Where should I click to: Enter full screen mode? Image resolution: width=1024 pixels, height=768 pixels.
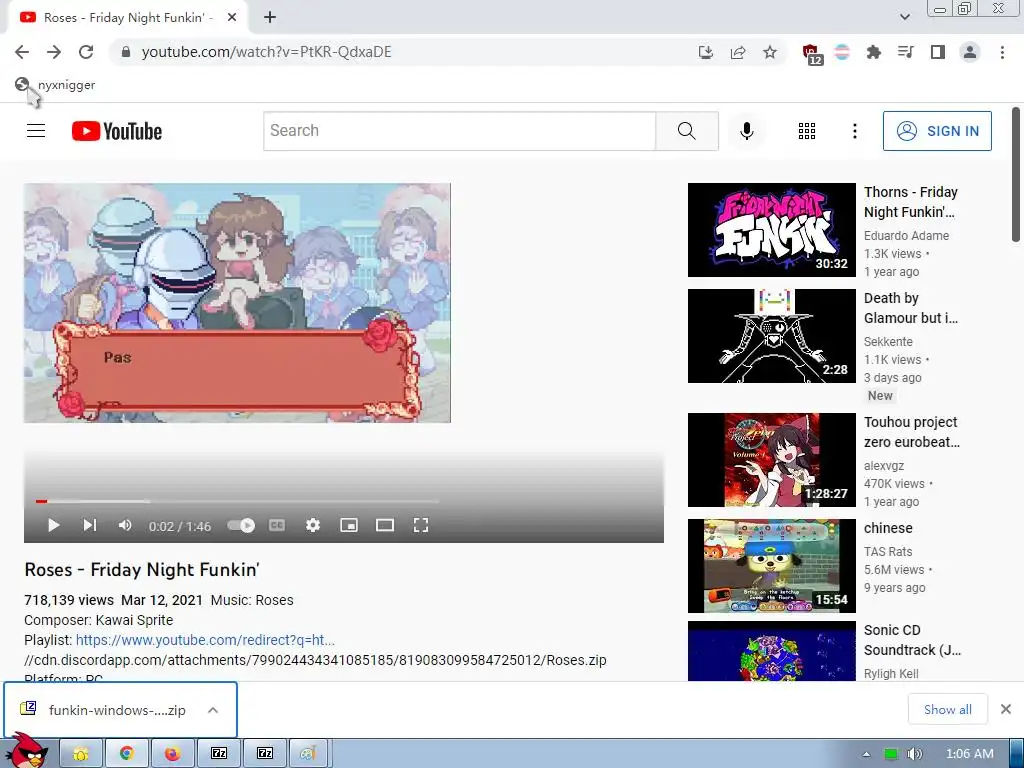coord(421,525)
